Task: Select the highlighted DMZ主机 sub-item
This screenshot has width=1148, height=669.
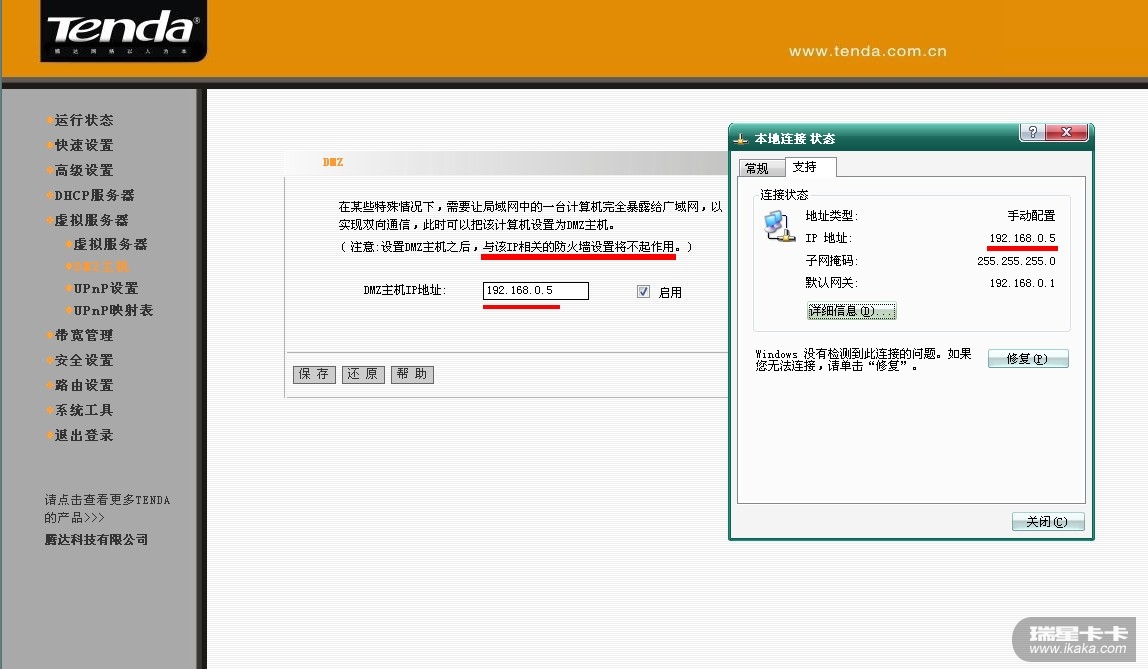Action: (101, 266)
